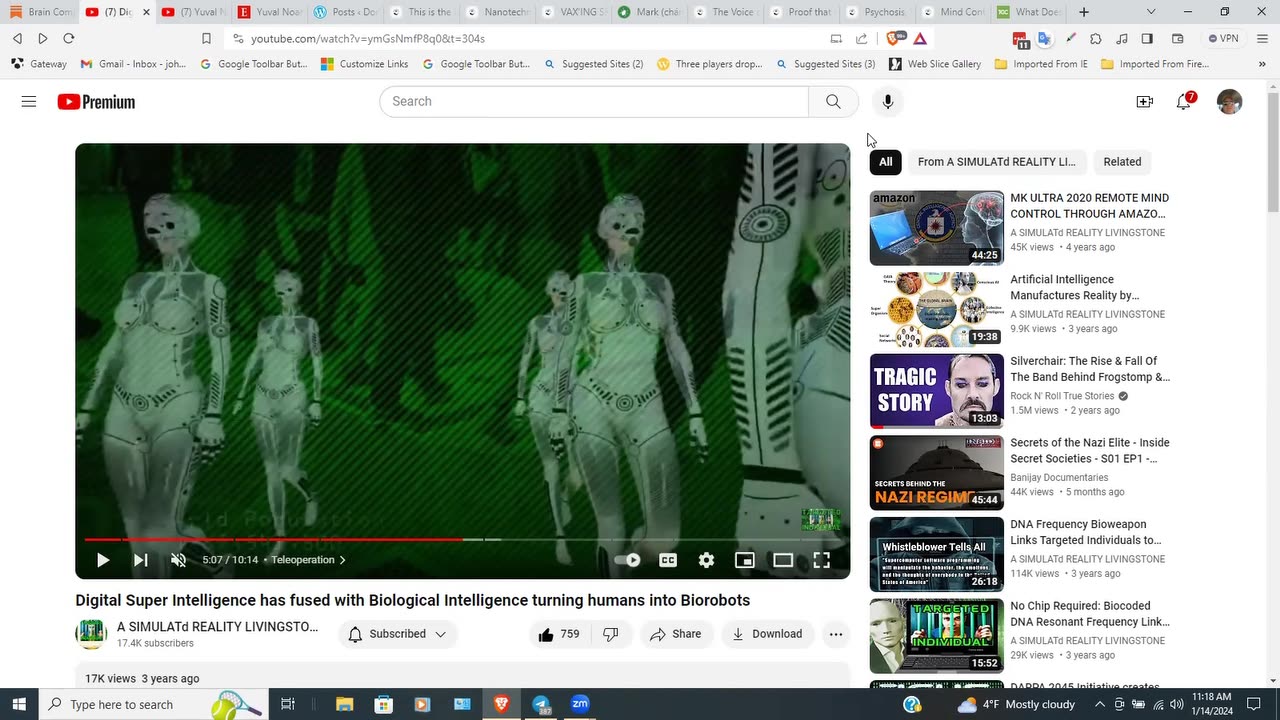1280x720 pixels.
Task: Click the YouTube search input field
Action: tap(594, 101)
